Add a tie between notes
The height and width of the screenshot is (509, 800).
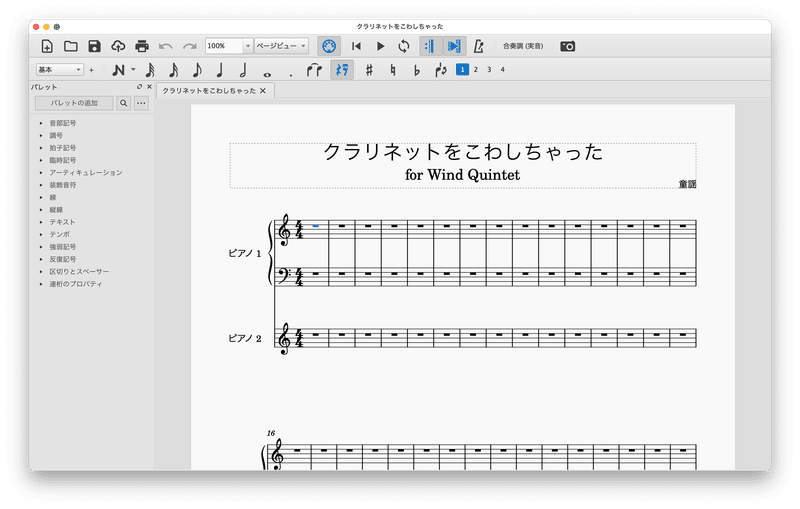click(314, 70)
